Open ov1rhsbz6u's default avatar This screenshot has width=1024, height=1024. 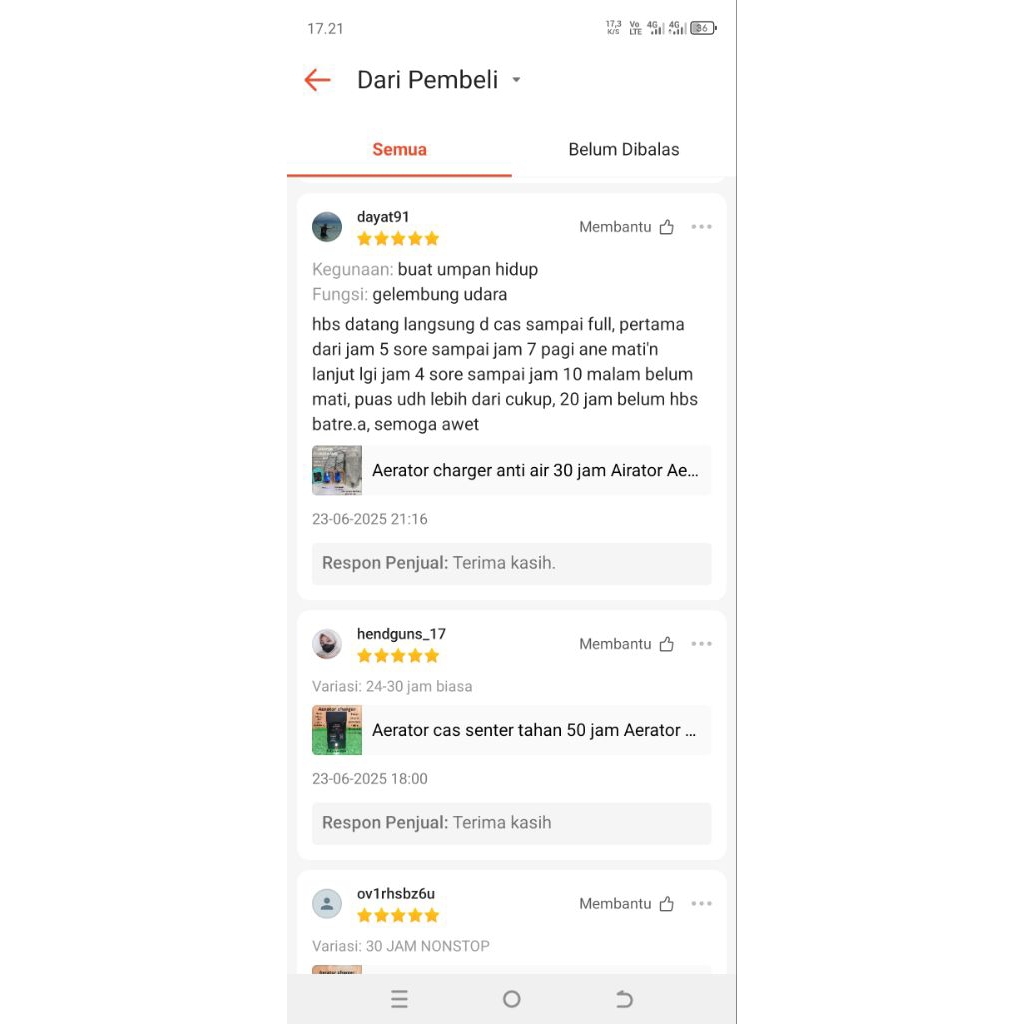click(327, 904)
